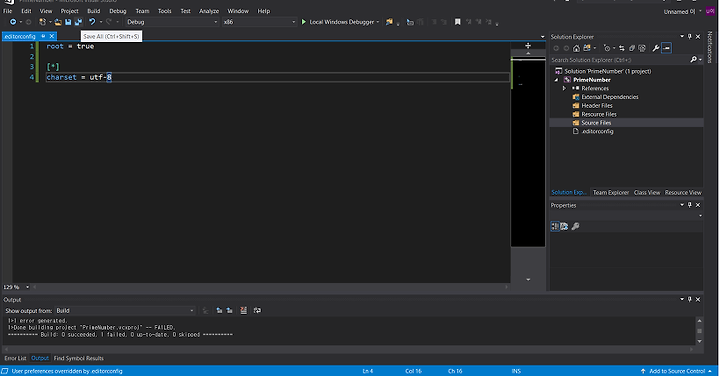
Task: Click Property Pages wrench icon in Properties
Action: click(575, 226)
